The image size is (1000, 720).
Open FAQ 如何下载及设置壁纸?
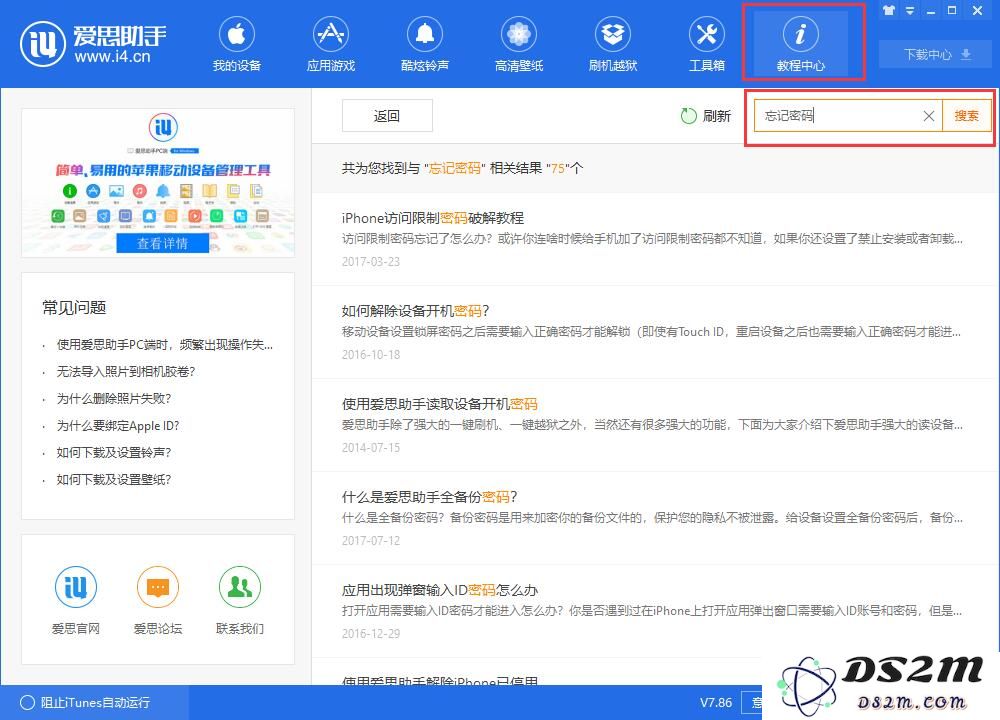(x=114, y=479)
